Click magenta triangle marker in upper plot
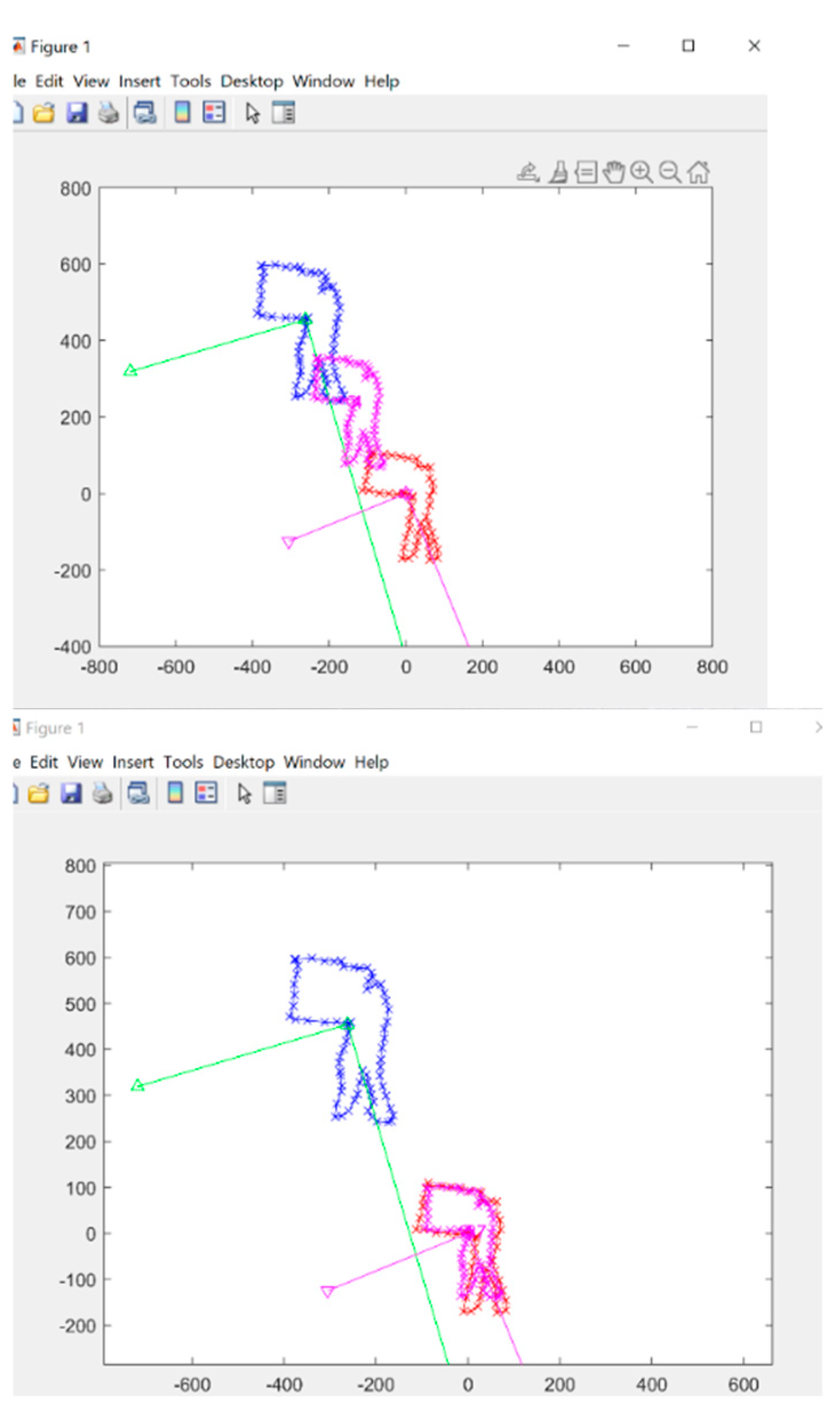 289,542
